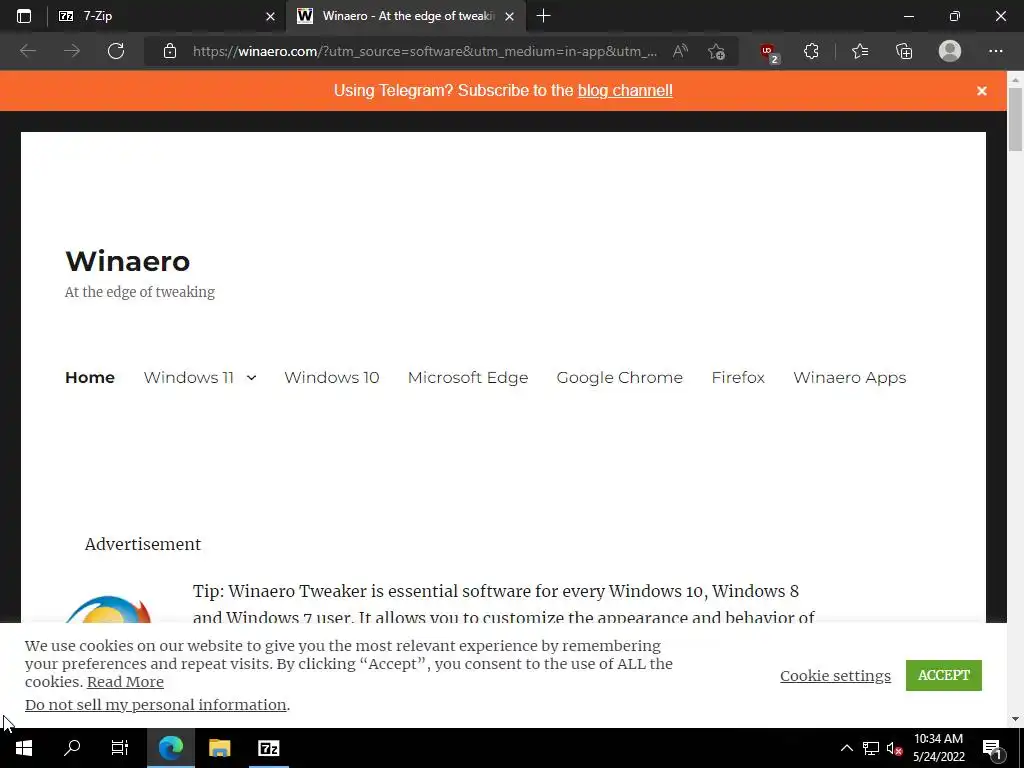Open Task View on taskbar
This screenshot has width=1024, height=768.
[120, 748]
